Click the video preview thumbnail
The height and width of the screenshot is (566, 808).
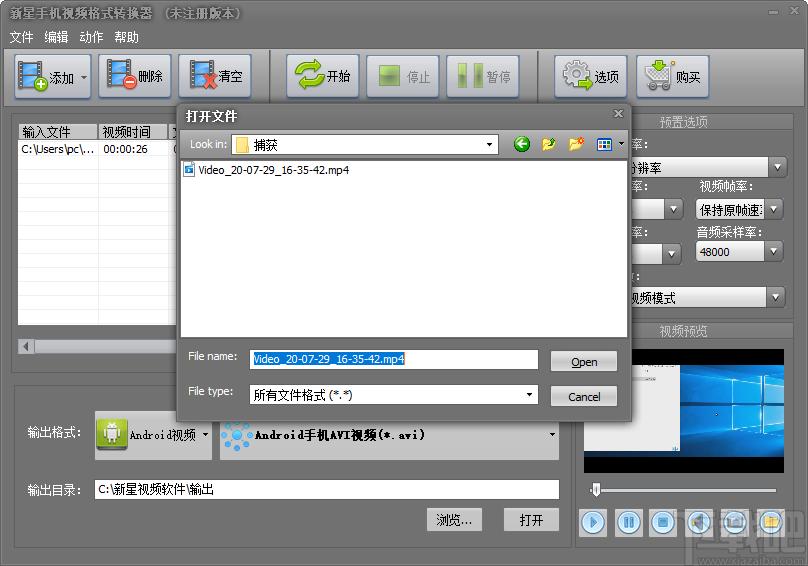coord(684,411)
